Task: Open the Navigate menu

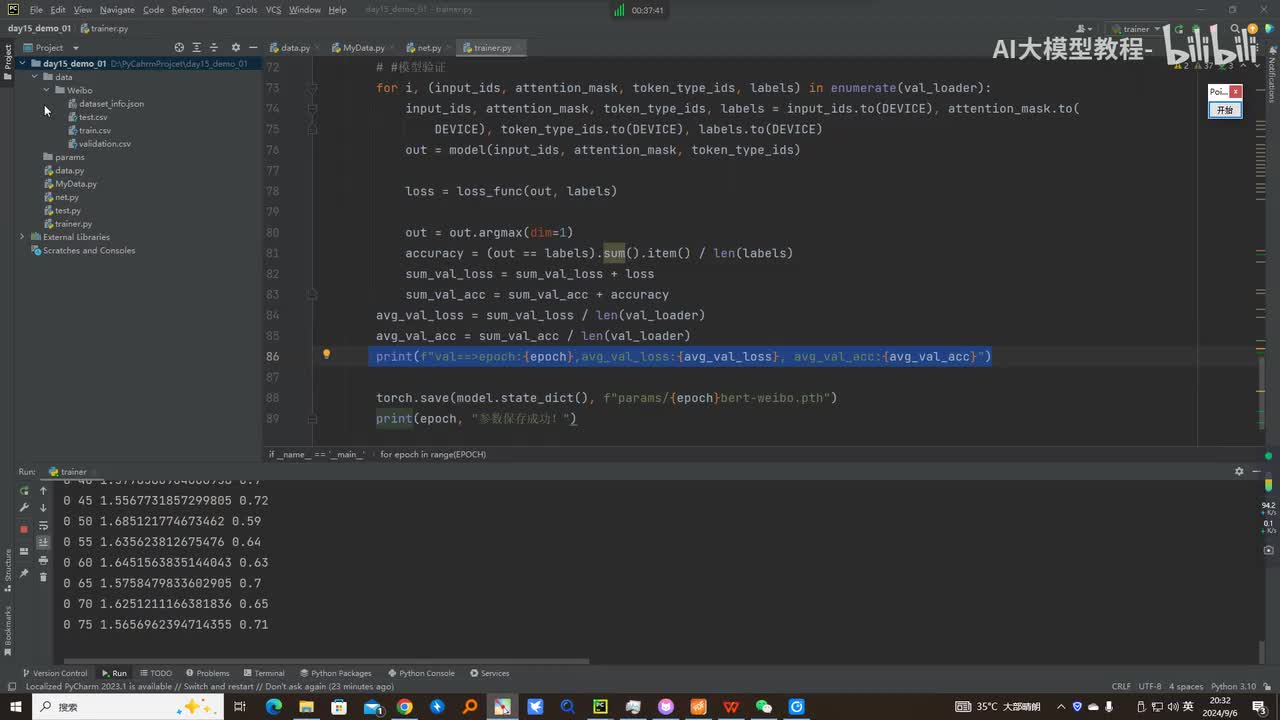Action: [117, 10]
